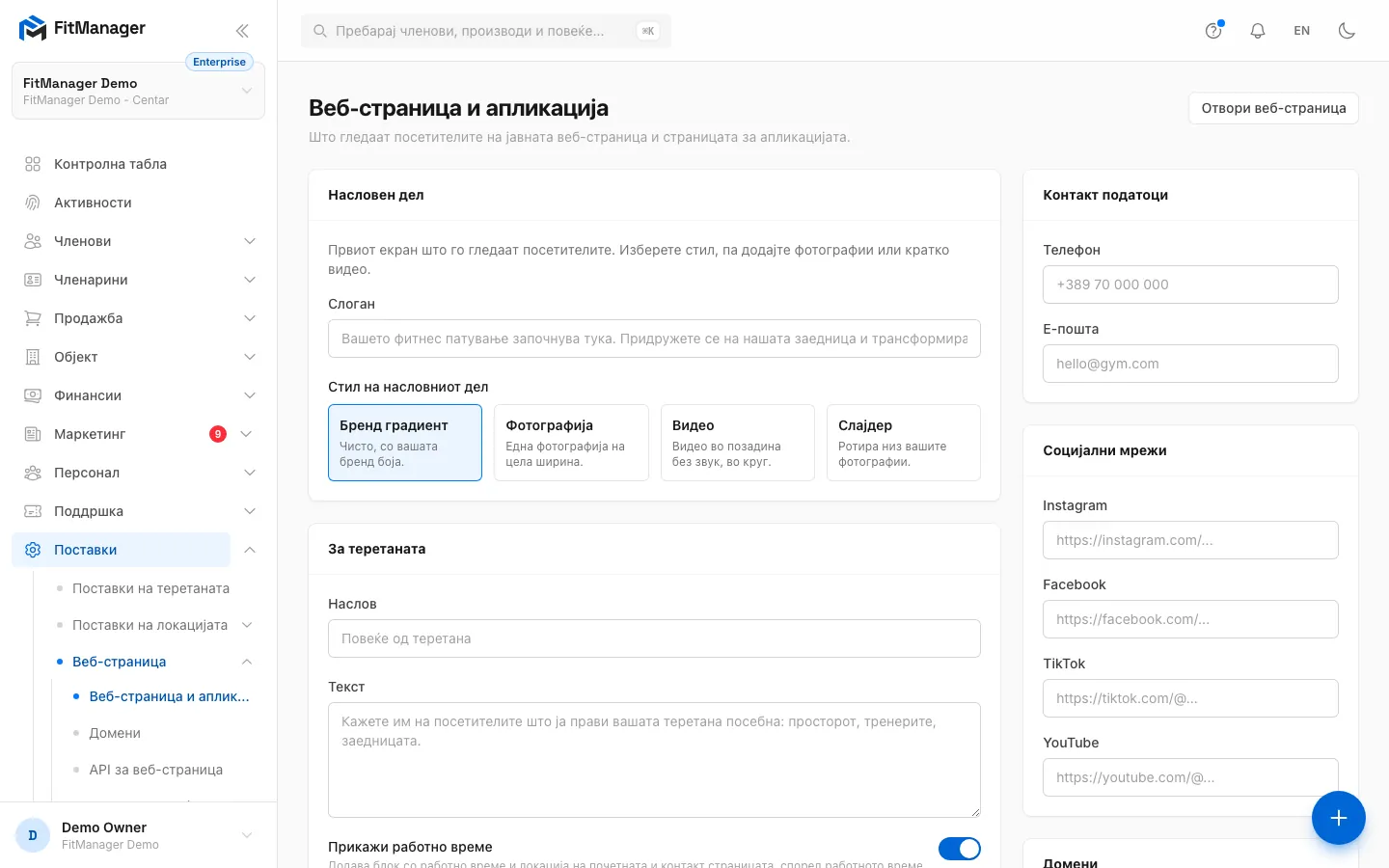The image size is (1389, 868).
Task: Expand the Членарини menu chevron
Action: click(x=250, y=280)
